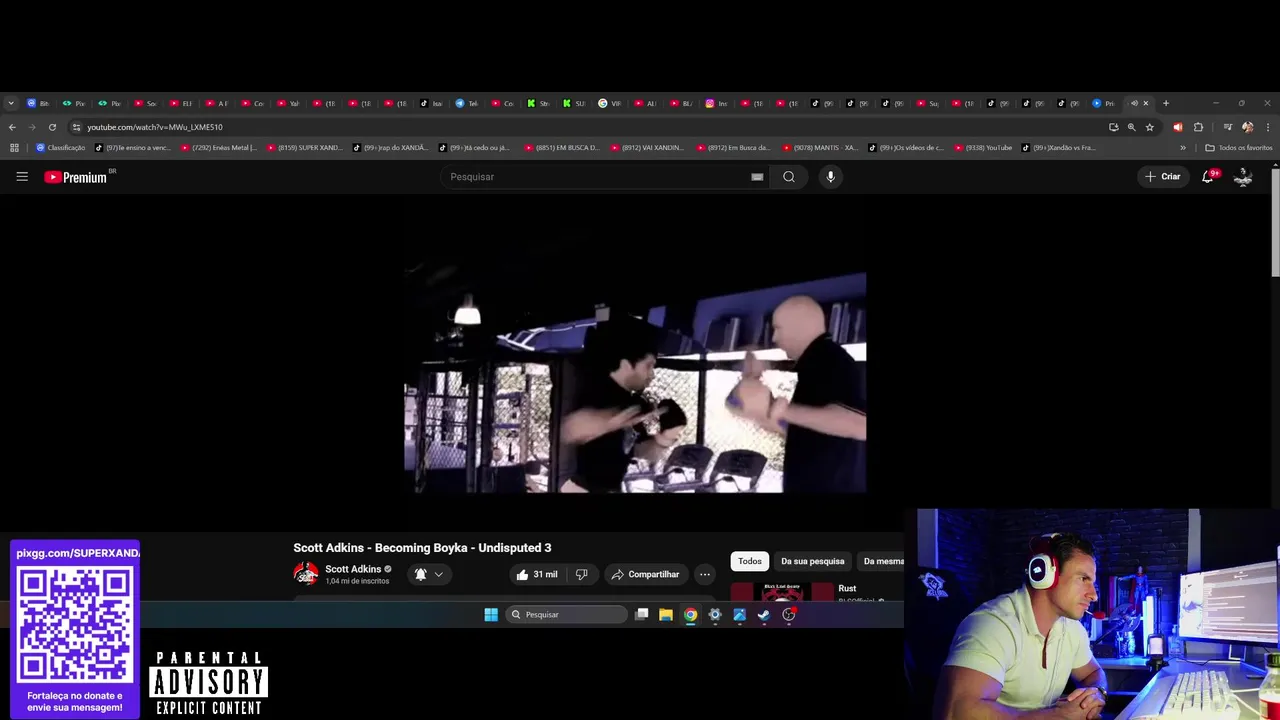Viewport: 1280px width, 720px height.
Task: Click the red extension icon in toolbar
Action: coord(1177,127)
